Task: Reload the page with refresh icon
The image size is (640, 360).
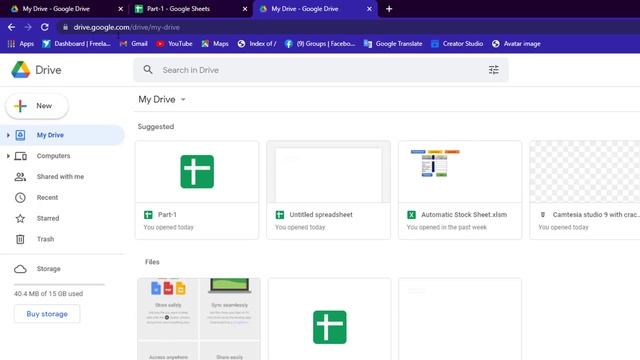Action: point(44,27)
